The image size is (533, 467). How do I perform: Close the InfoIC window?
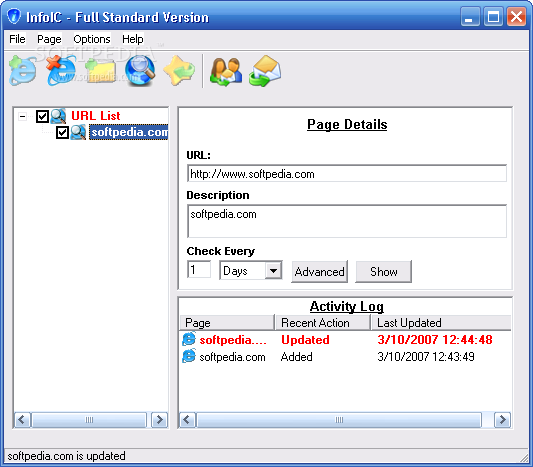[x=516, y=16]
